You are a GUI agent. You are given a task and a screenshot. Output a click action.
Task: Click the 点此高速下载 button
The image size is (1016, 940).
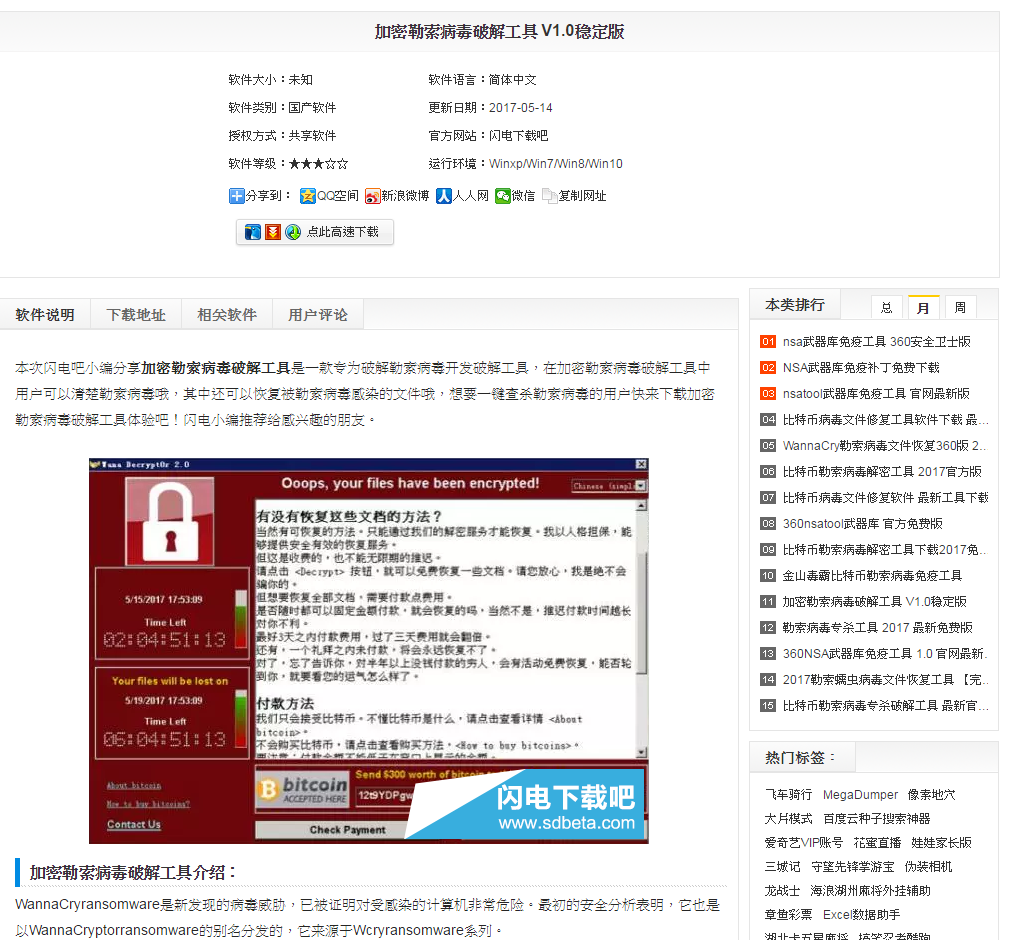tap(315, 232)
